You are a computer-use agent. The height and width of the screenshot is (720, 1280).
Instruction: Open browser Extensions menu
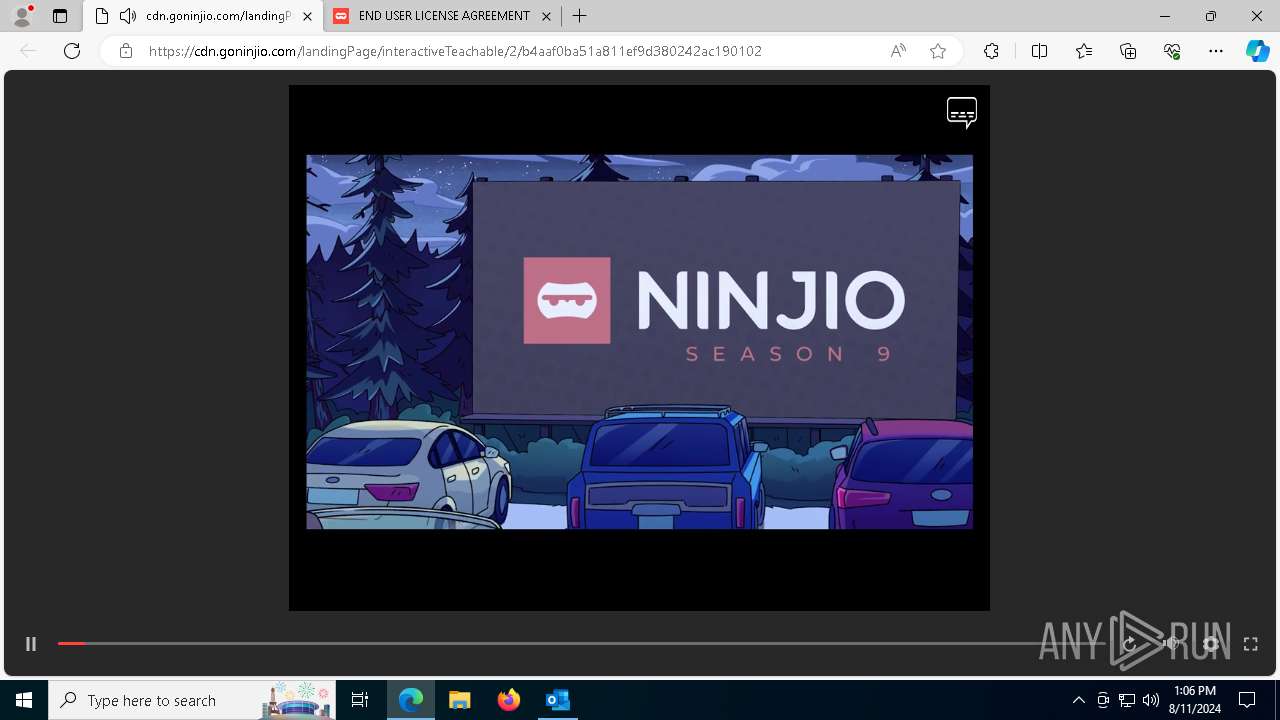[991, 51]
